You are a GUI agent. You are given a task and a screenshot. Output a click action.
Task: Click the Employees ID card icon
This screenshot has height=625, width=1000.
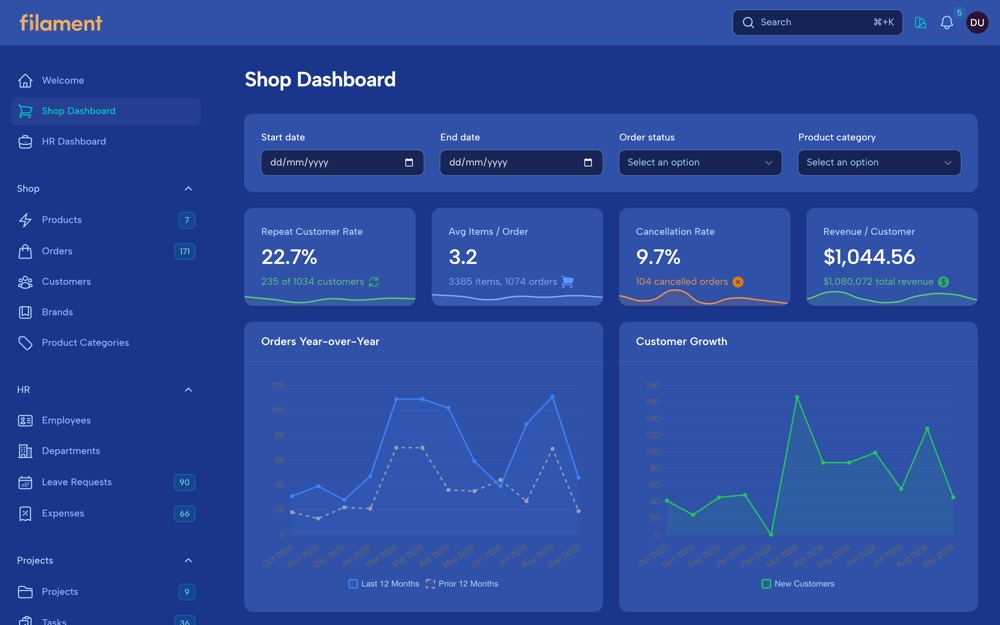click(x=25, y=420)
